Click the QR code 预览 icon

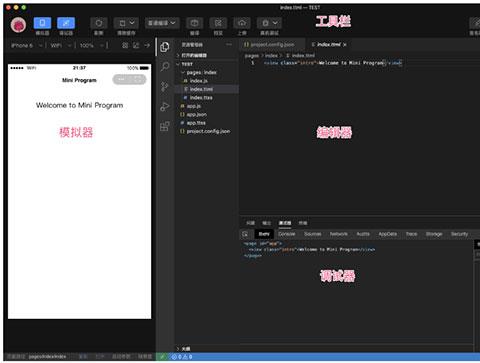(x=218, y=23)
